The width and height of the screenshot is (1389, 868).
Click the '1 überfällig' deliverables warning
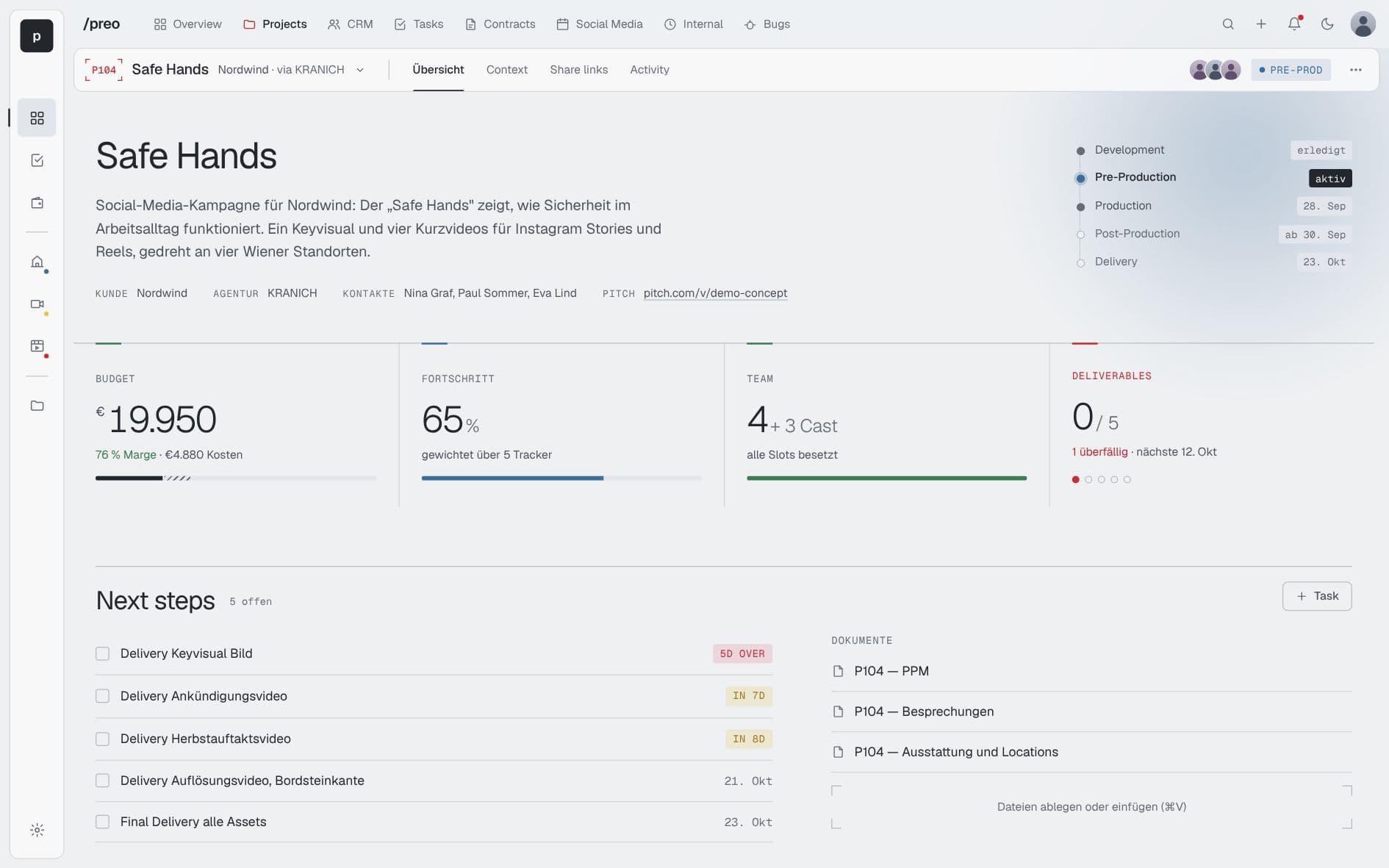(x=1099, y=452)
